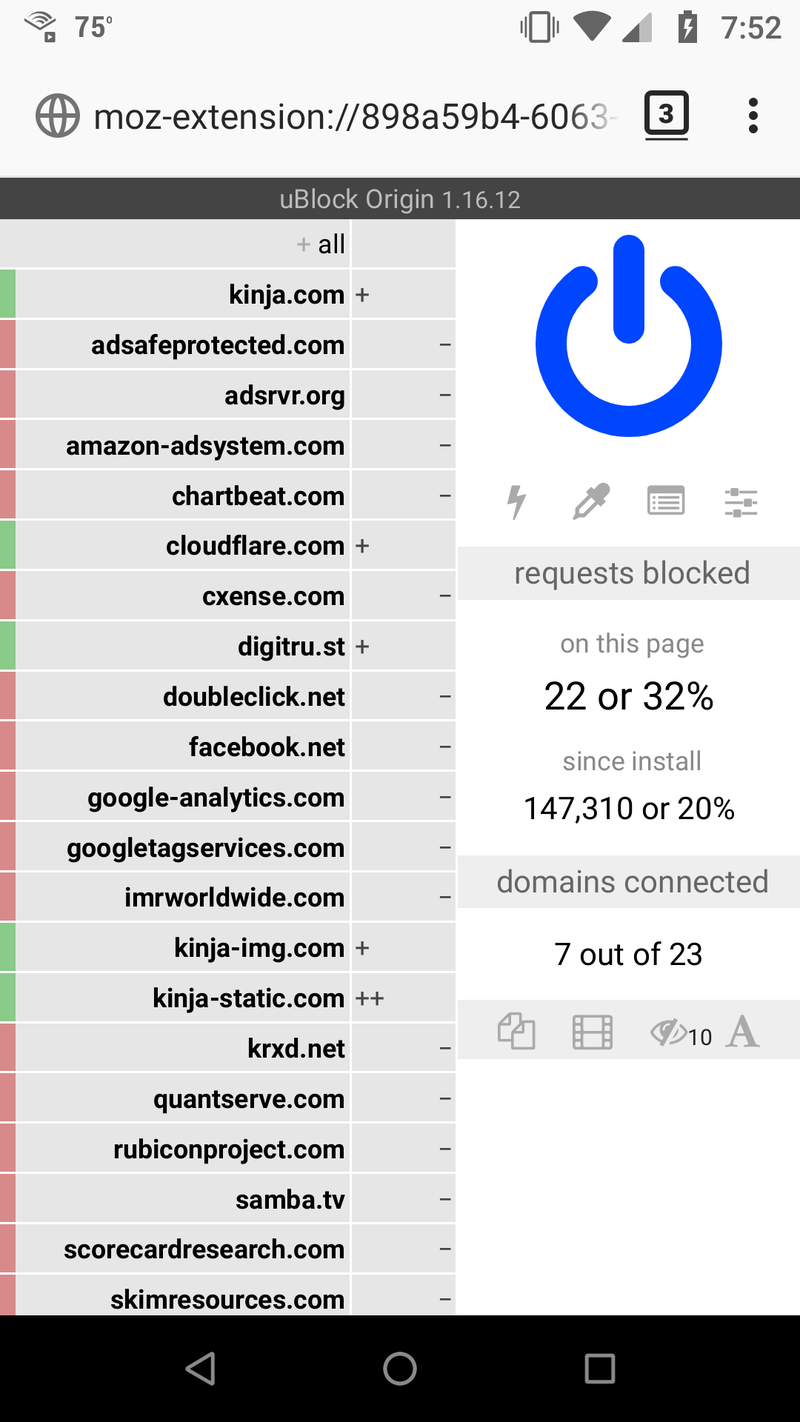Open the tabs counter showing 3
This screenshot has width=800, height=1422.
[666, 116]
